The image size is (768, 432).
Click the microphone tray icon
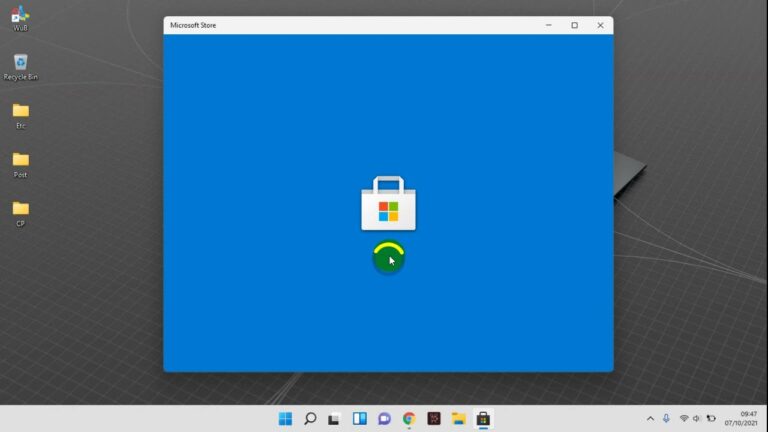666,418
